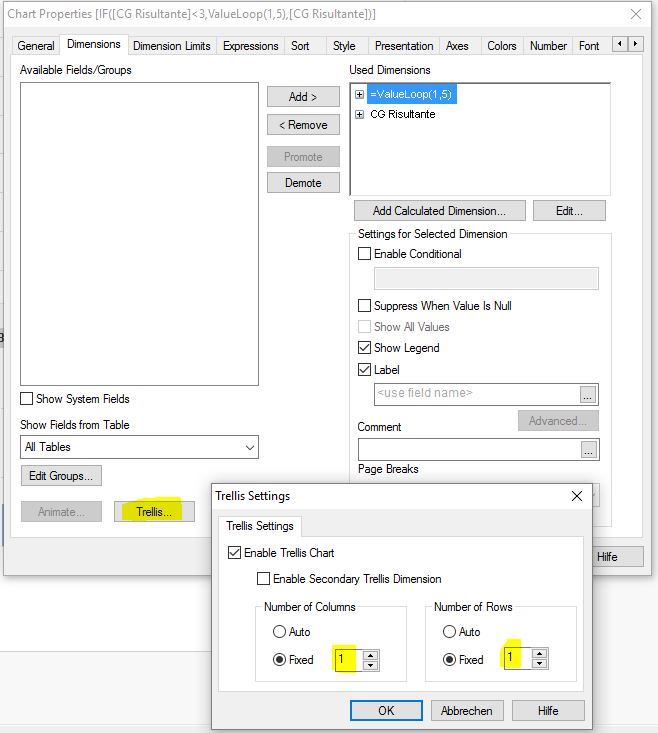
Task: Expand the CG Risultante dimension node
Action: (x=359, y=115)
